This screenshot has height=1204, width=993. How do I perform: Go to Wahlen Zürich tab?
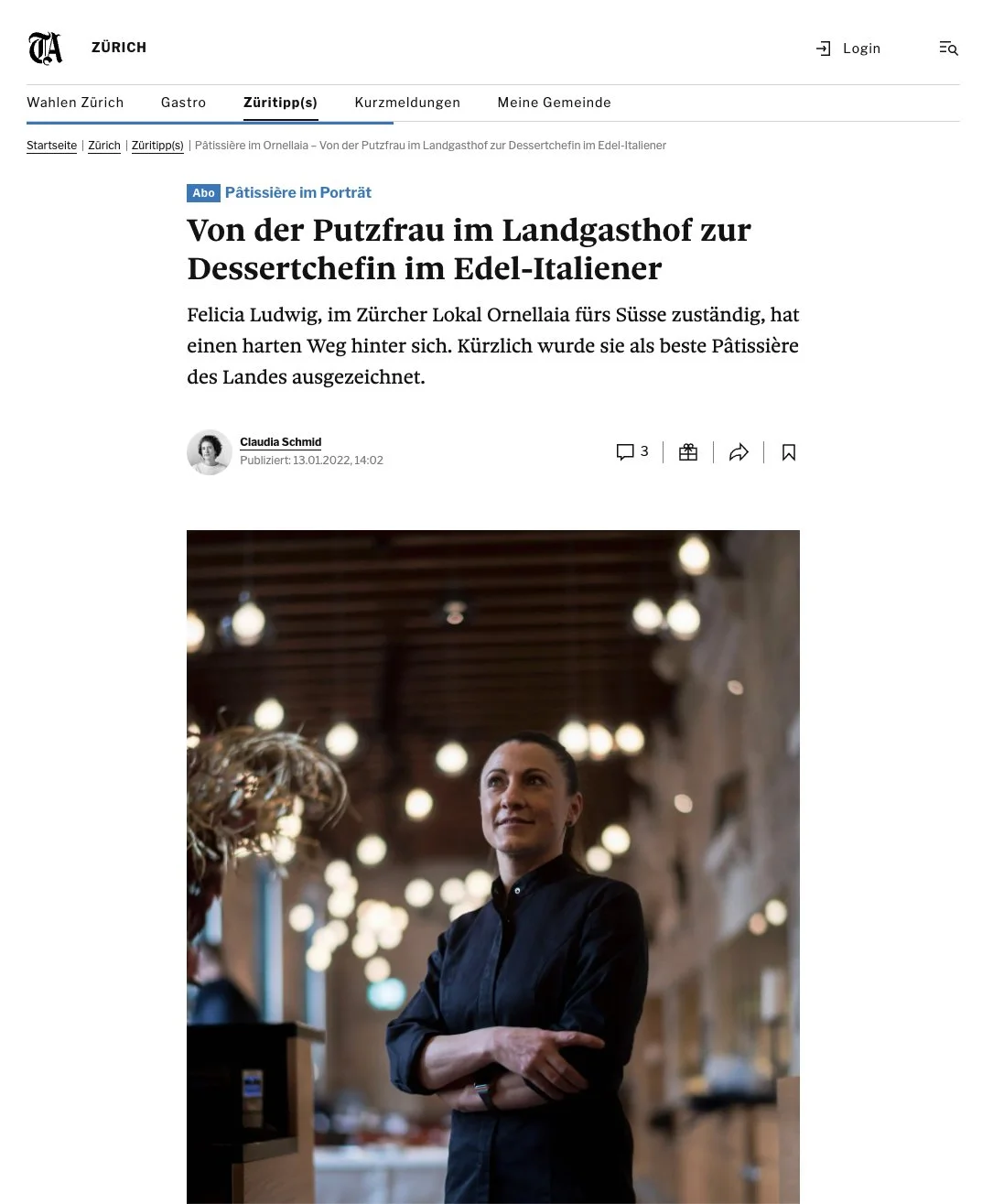(x=75, y=103)
